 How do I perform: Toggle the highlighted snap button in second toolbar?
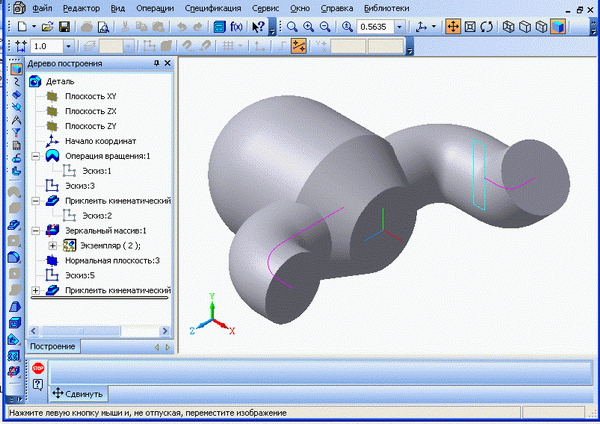[298, 46]
